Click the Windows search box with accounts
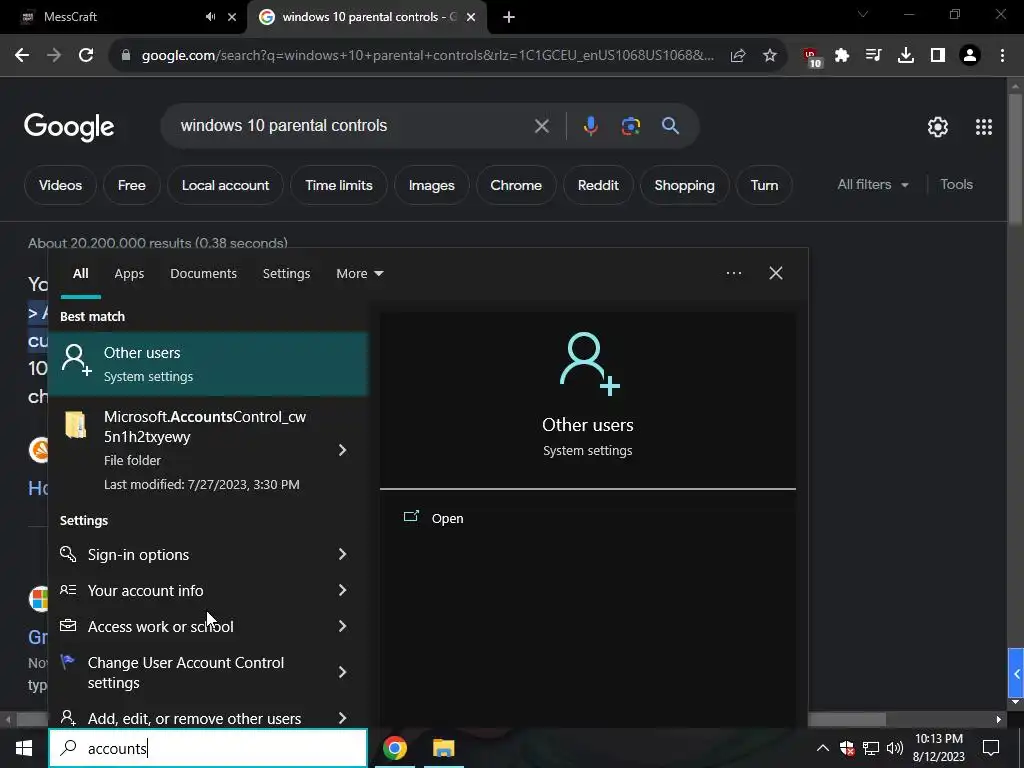Image resolution: width=1024 pixels, height=768 pixels. [208, 748]
